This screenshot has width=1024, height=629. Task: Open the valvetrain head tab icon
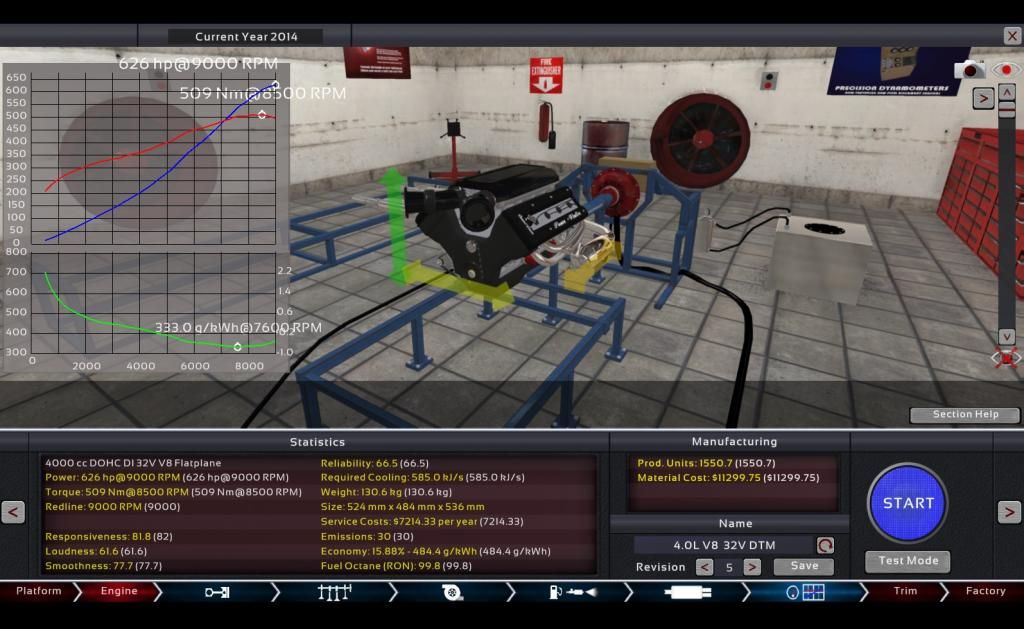(x=334, y=592)
